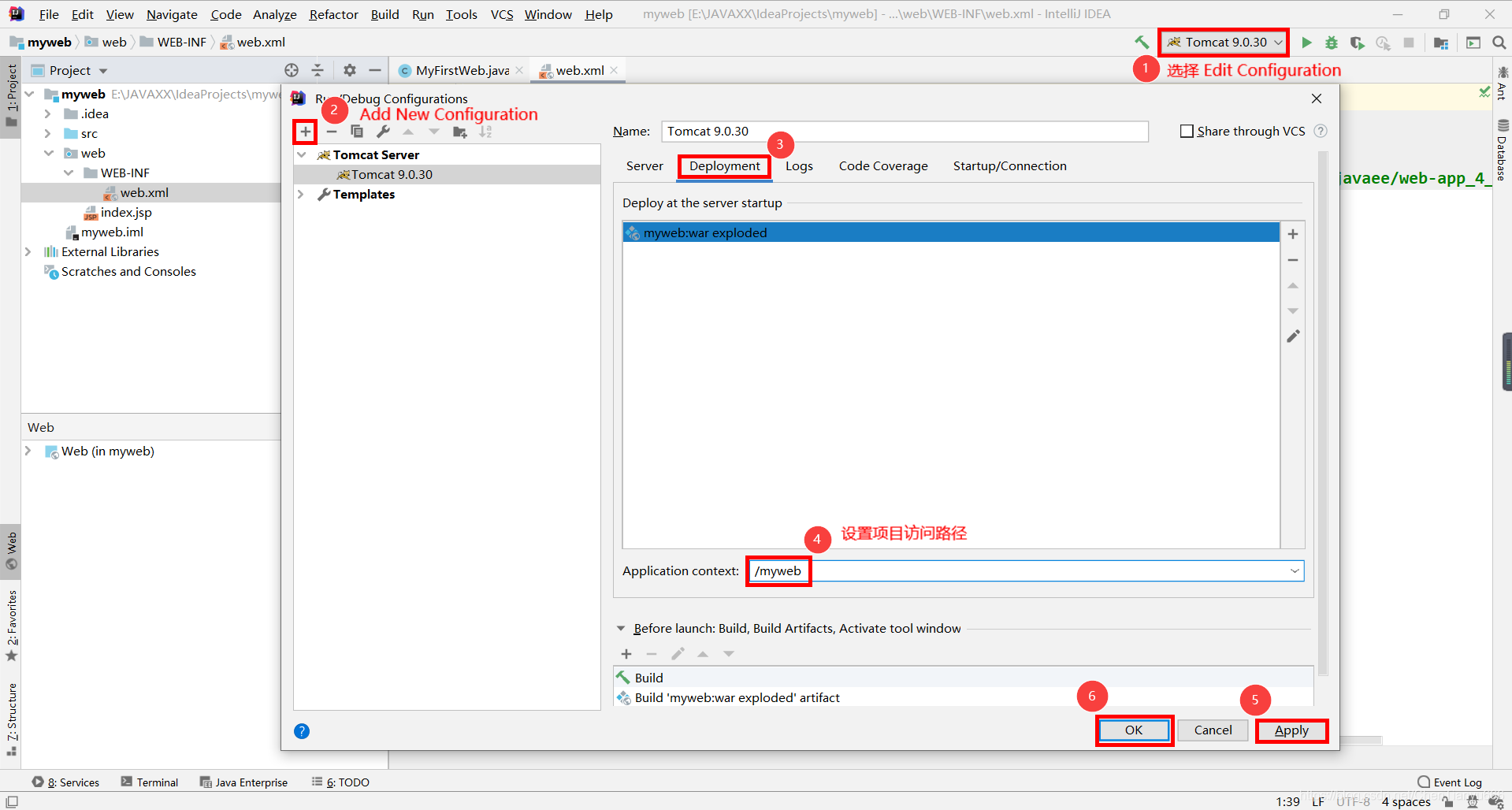Sort configurations icon in dialog toolbar
Viewport: 1512px width, 810px height.
point(486,132)
